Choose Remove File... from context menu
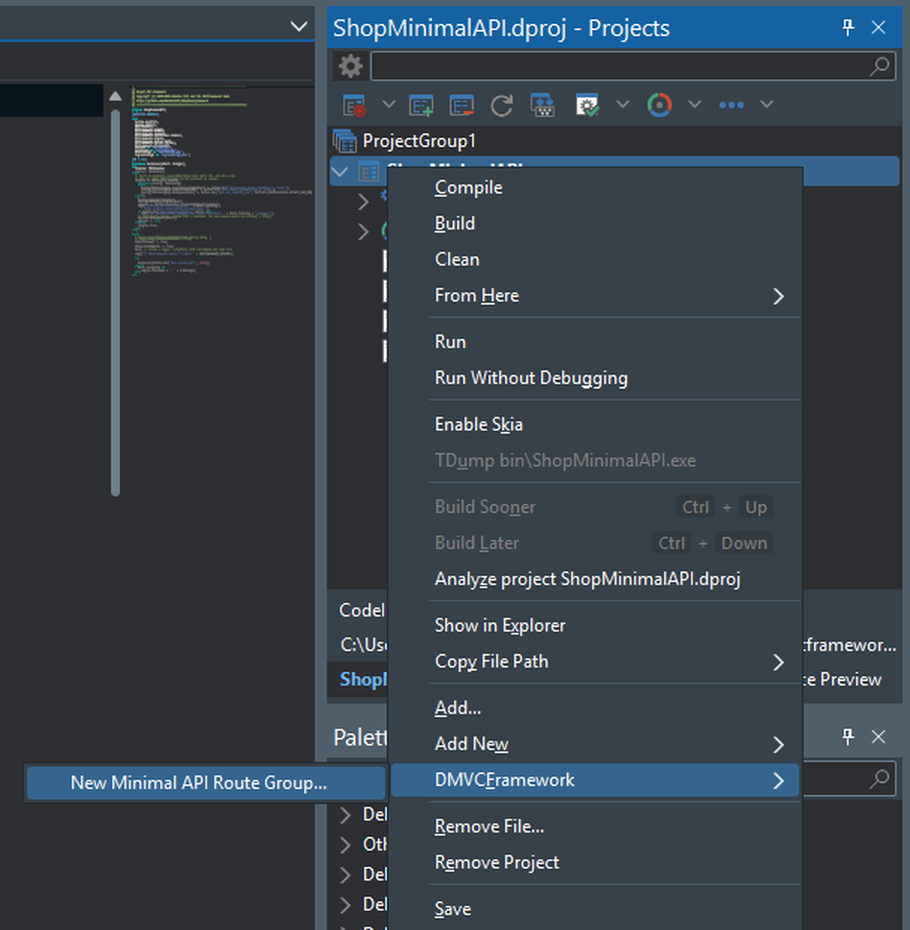 [x=595, y=827]
